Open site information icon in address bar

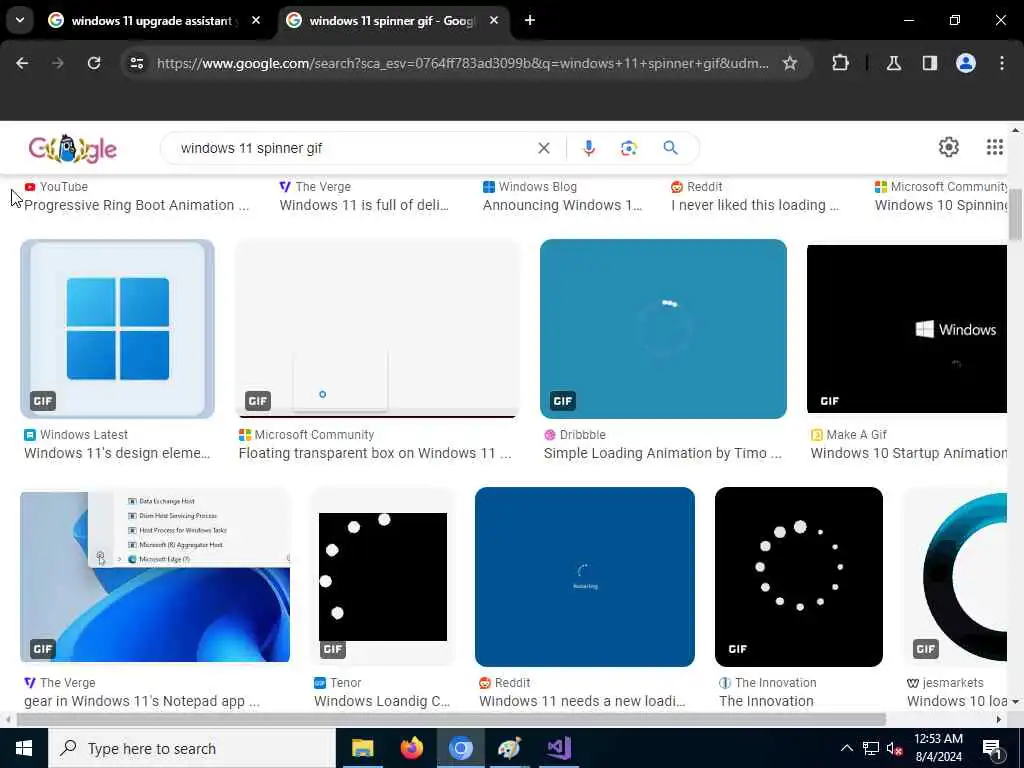point(136,63)
